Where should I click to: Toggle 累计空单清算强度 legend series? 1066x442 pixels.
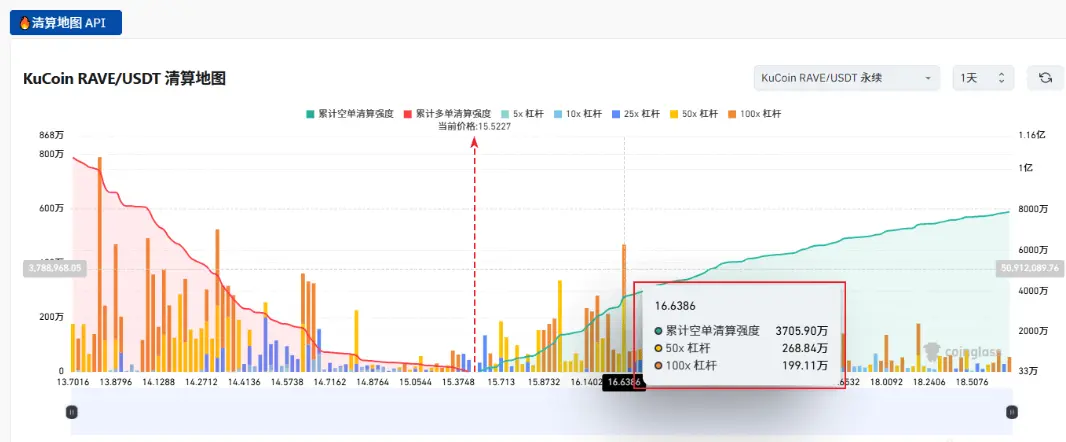(349, 114)
